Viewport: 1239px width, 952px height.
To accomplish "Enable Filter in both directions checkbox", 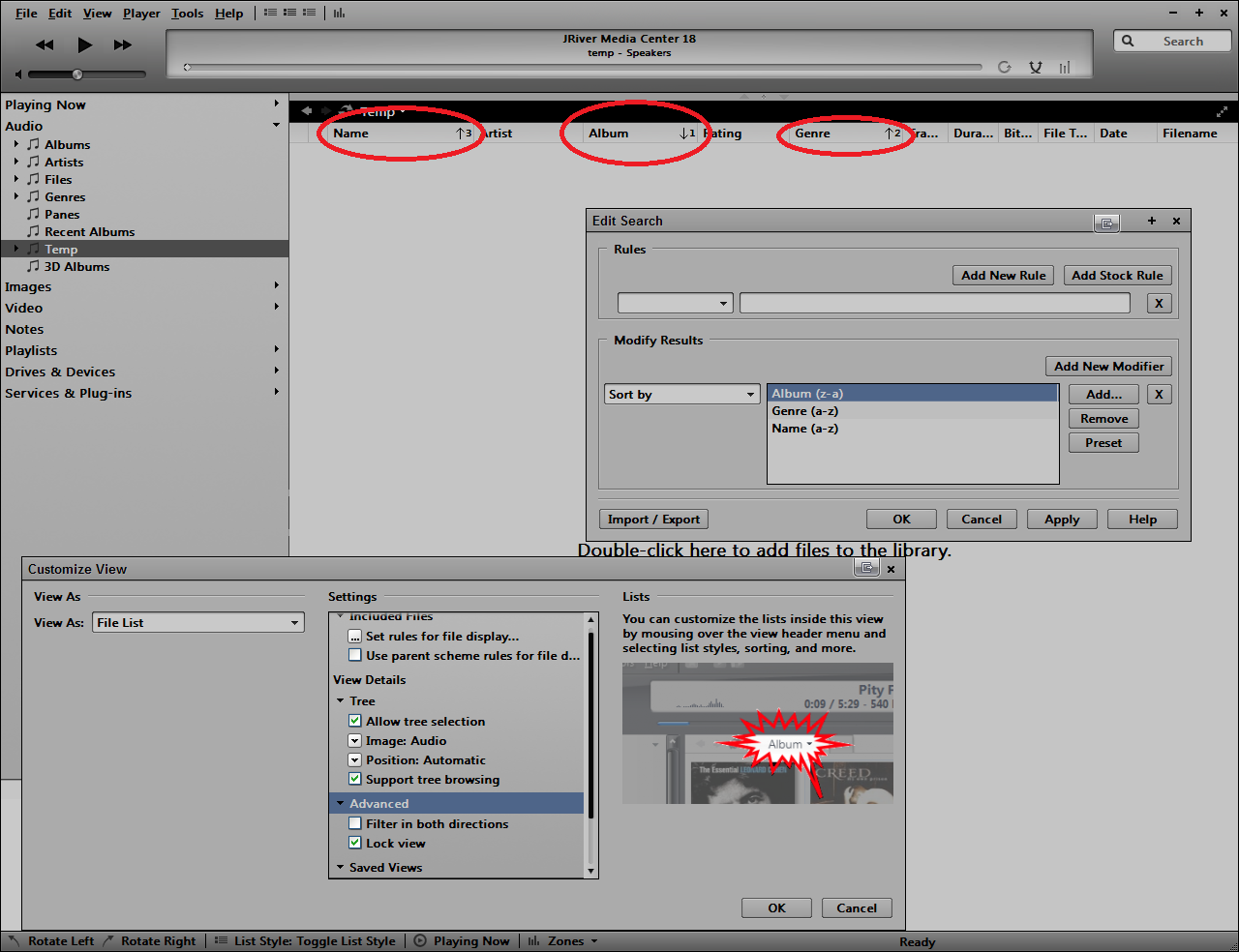I will 355,823.
